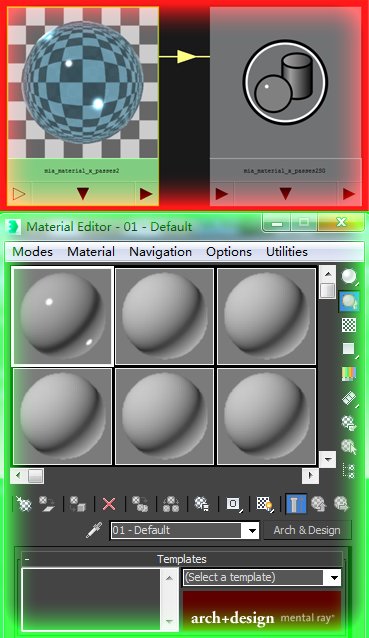Viewport: 369px width, 638px height.
Task: Click the template description text box
Action: coord(92,599)
